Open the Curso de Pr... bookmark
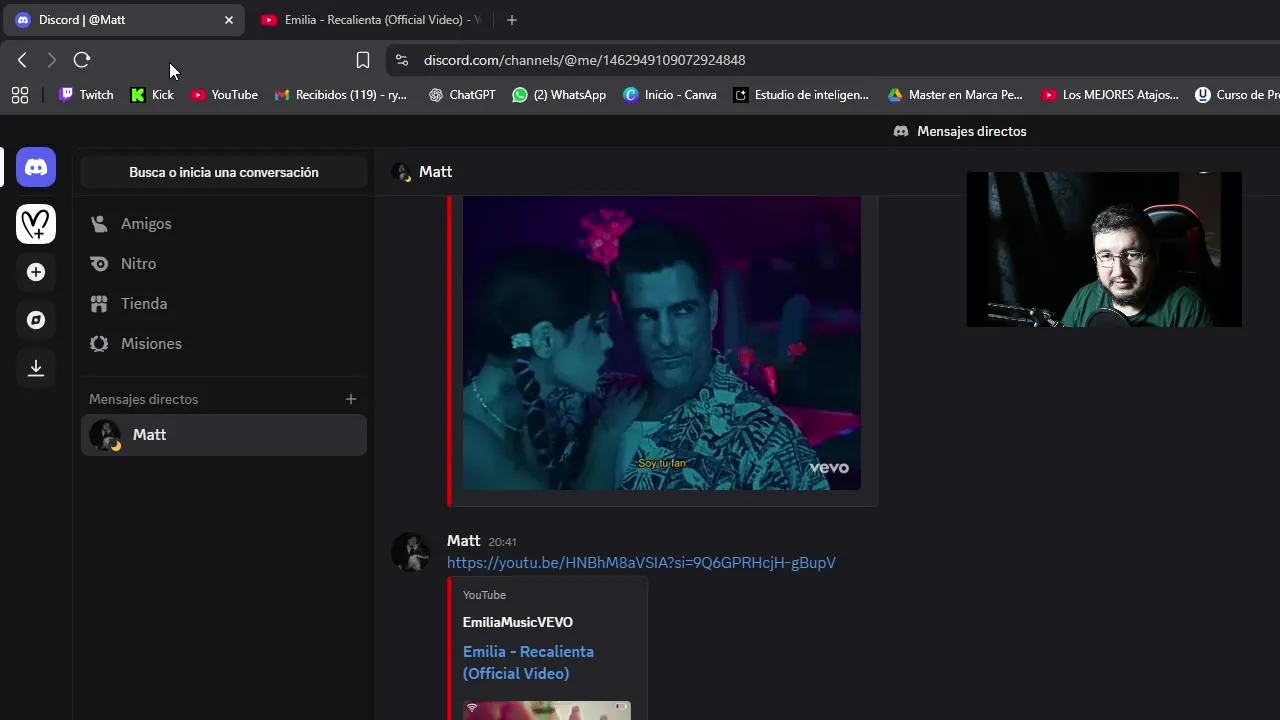Screen dimensions: 1280x720 coord(1237,95)
